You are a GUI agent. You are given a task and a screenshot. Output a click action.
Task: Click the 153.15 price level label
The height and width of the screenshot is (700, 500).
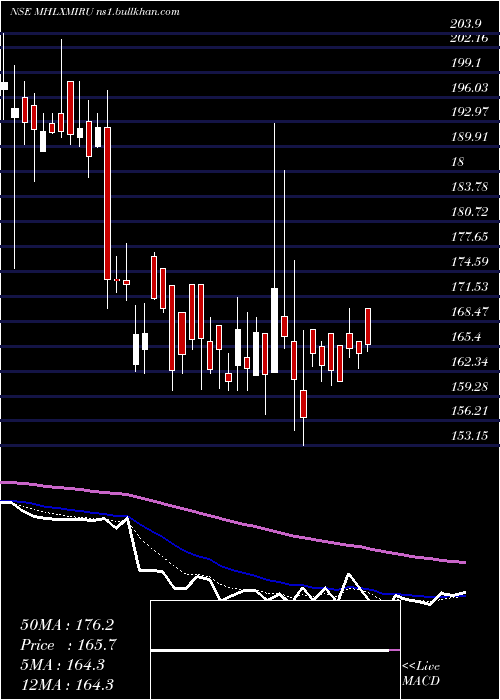pos(468,436)
